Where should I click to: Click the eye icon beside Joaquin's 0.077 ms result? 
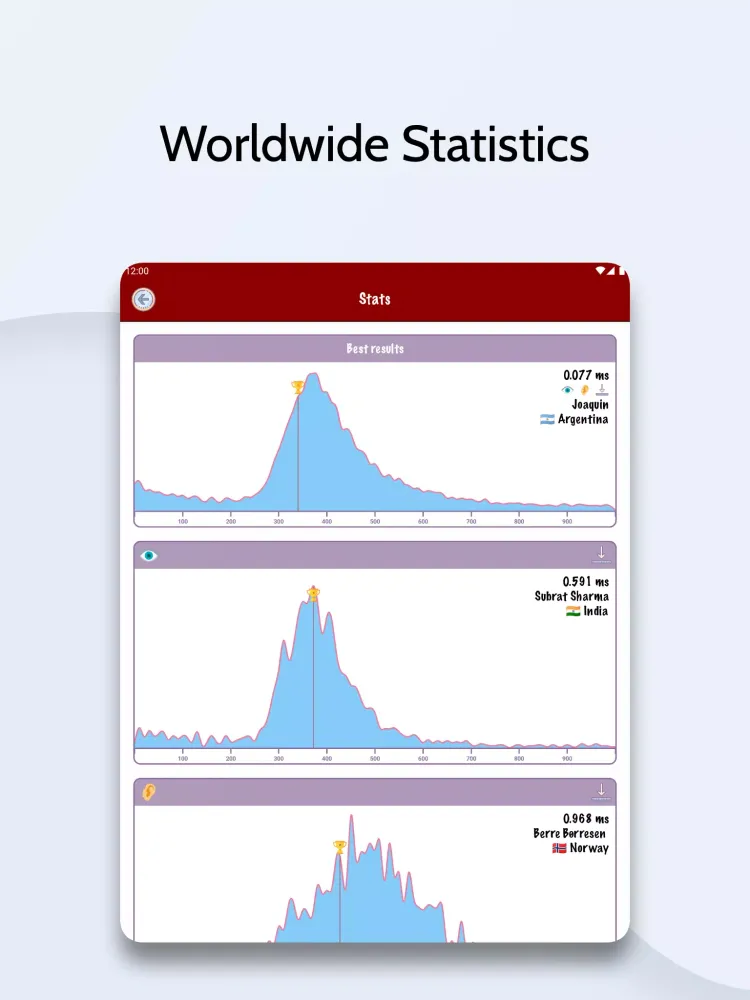(x=568, y=390)
